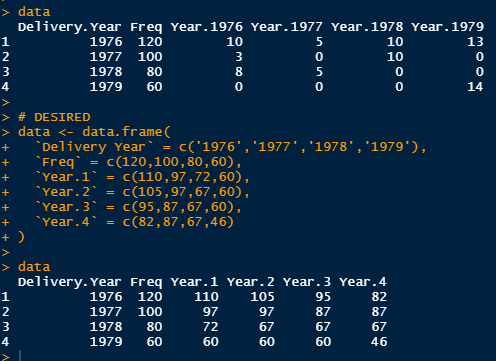Viewport: 496px width, 361px height.
Task: Click the Year.4 header in printed table
Action: coord(363,282)
